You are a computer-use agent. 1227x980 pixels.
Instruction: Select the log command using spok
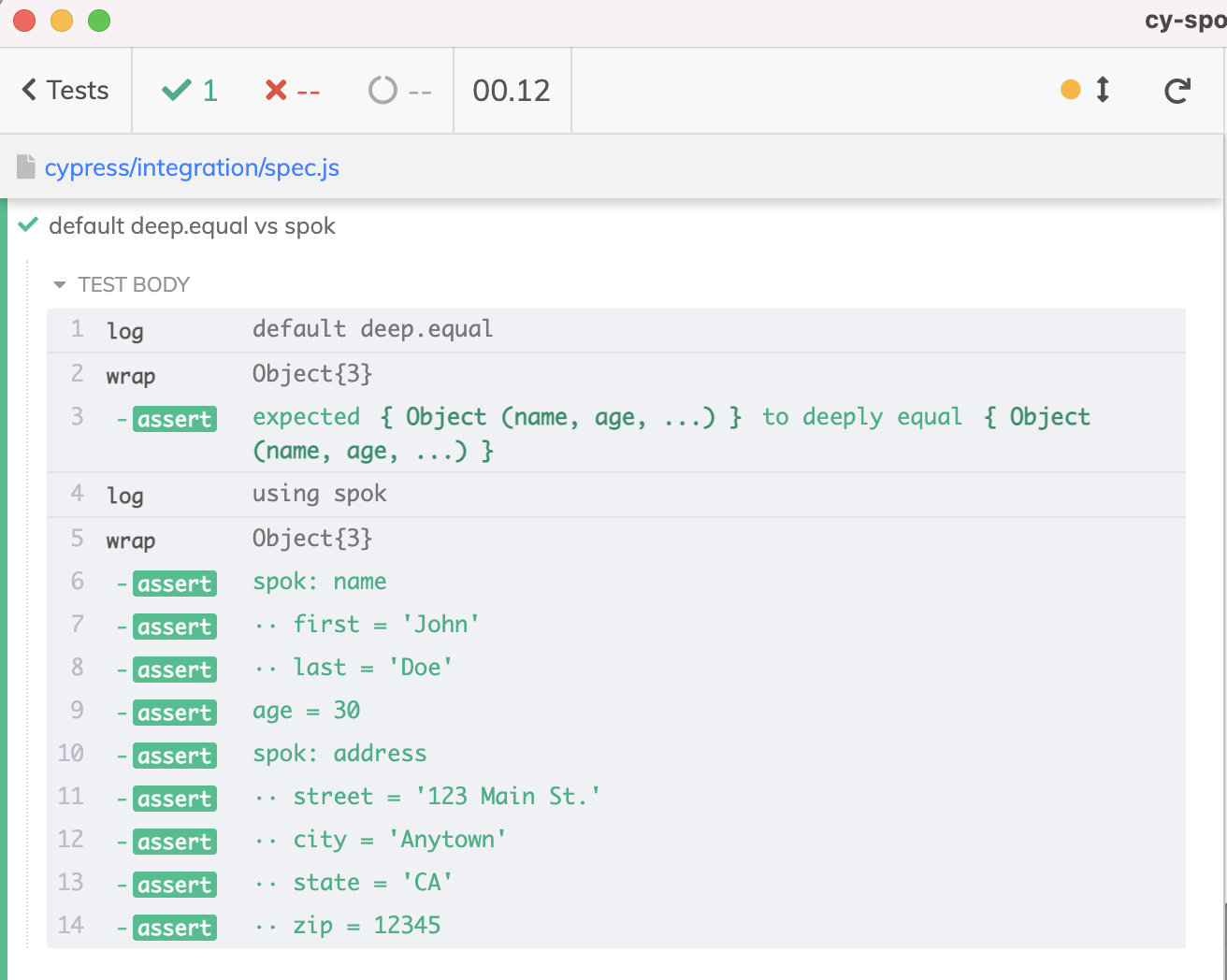click(x=616, y=495)
